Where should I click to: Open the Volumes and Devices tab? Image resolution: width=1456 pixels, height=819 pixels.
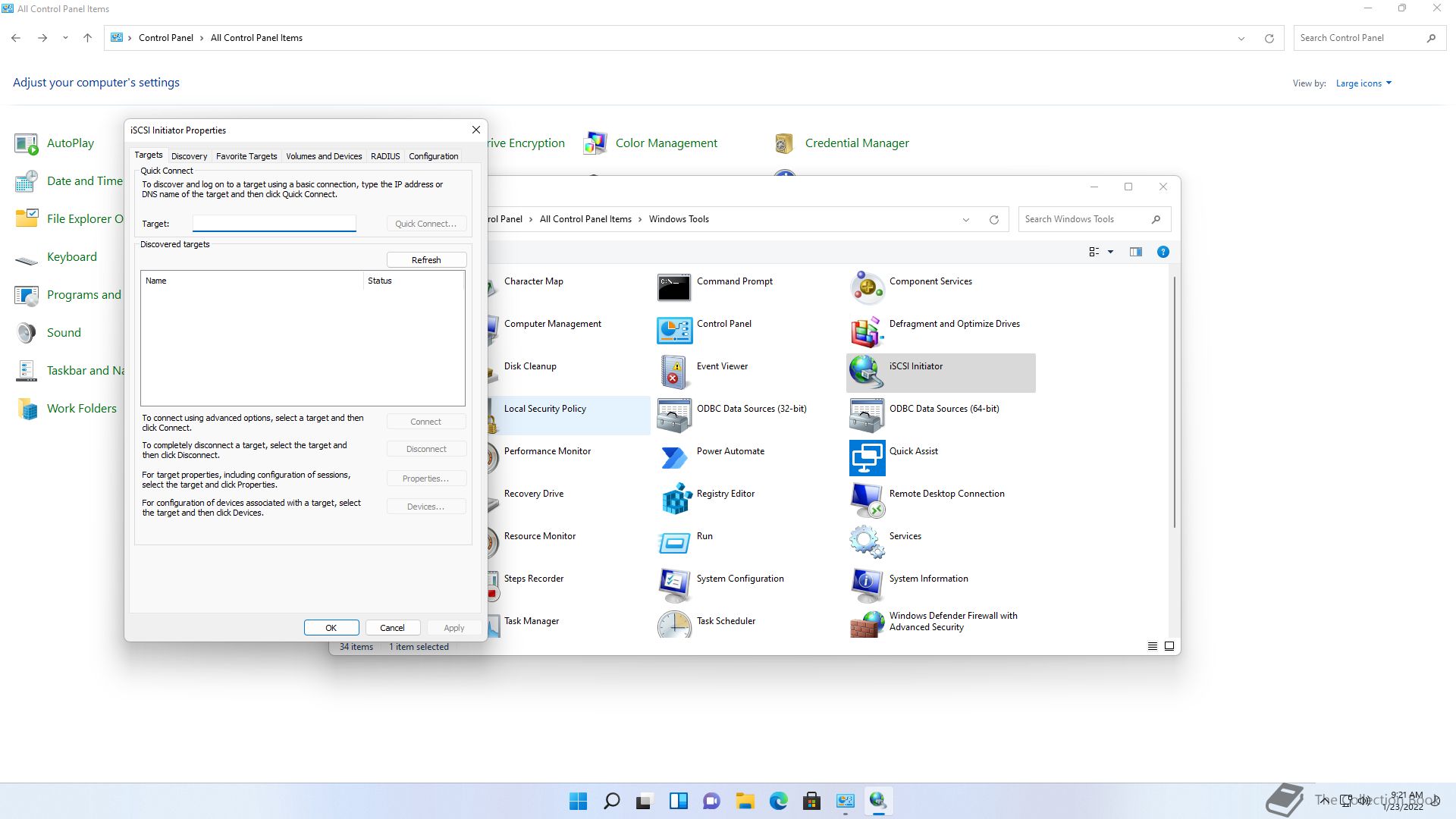click(324, 156)
